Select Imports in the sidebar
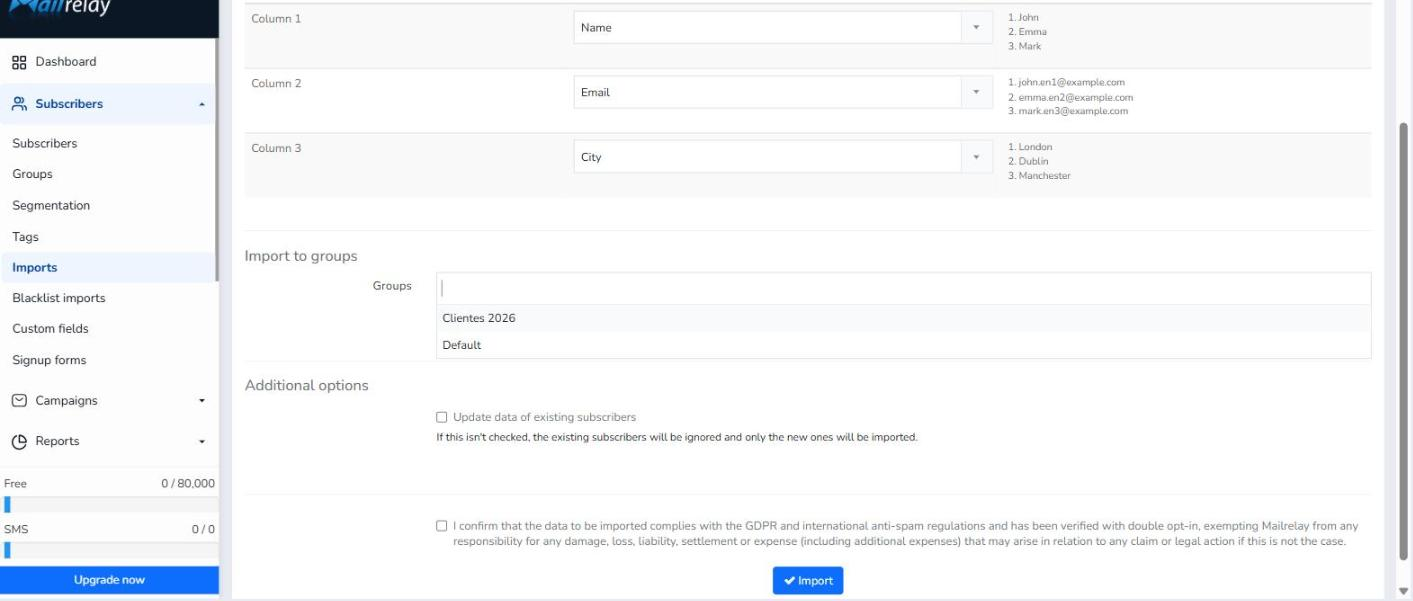 pyautogui.click(x=35, y=267)
